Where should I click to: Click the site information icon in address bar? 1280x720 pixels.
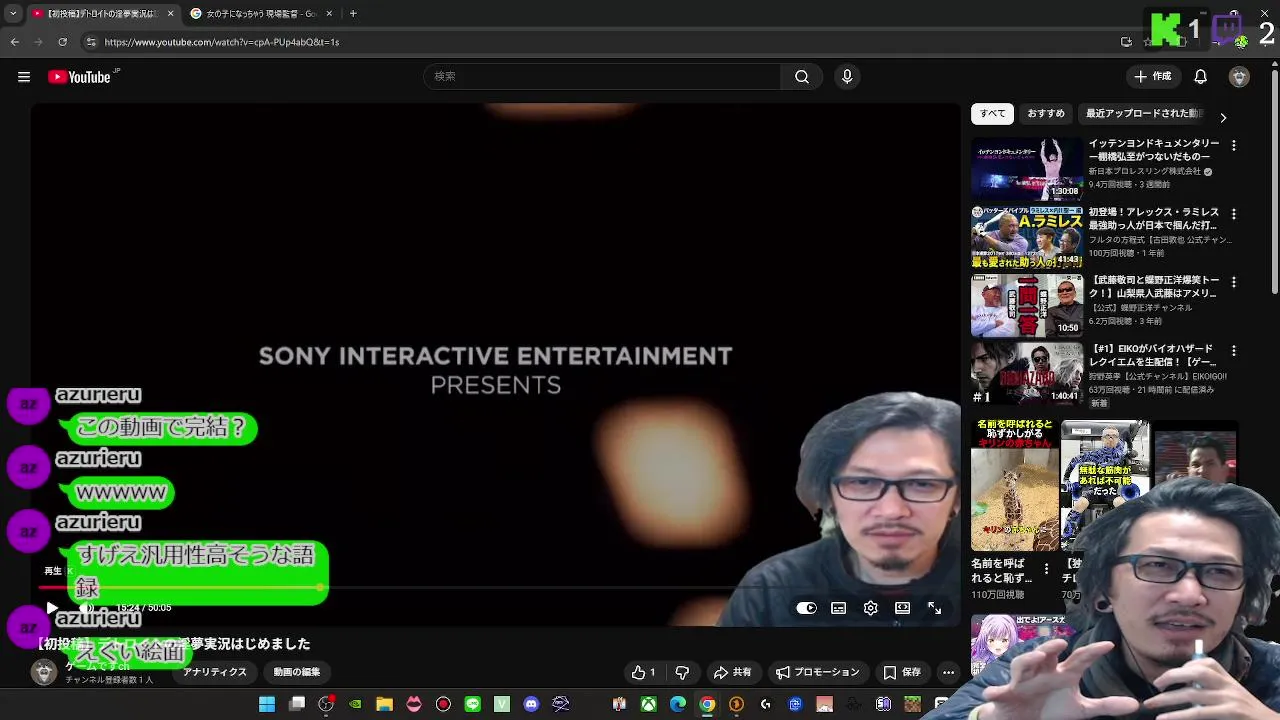click(91, 42)
